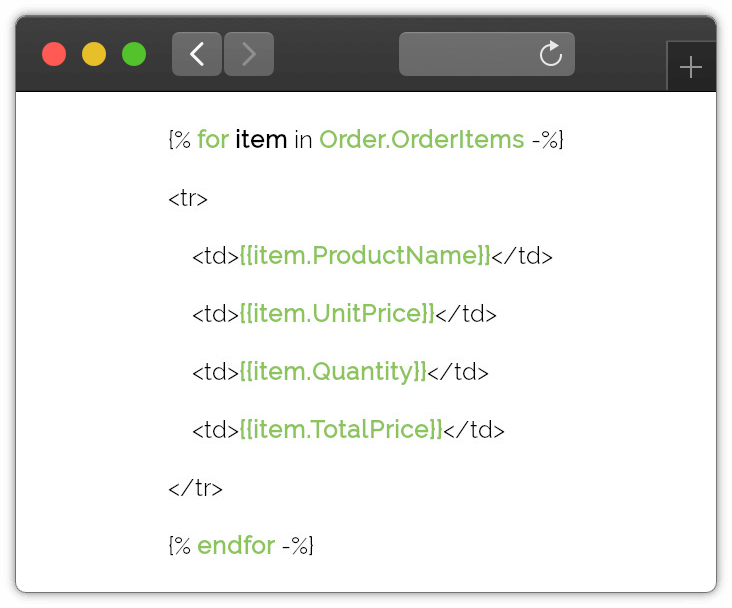Click the 'for' keyword in the loop tag

(213, 139)
